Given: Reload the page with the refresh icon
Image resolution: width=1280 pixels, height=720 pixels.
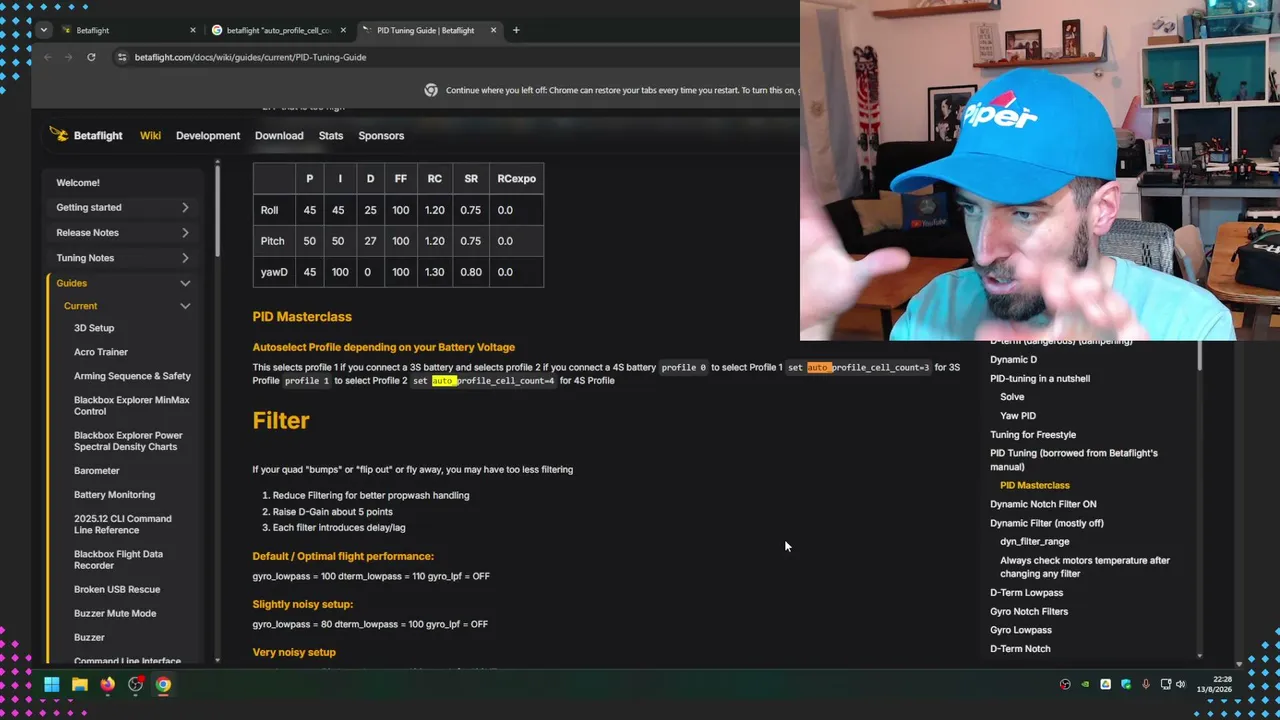Looking at the screenshot, I should point(91,57).
